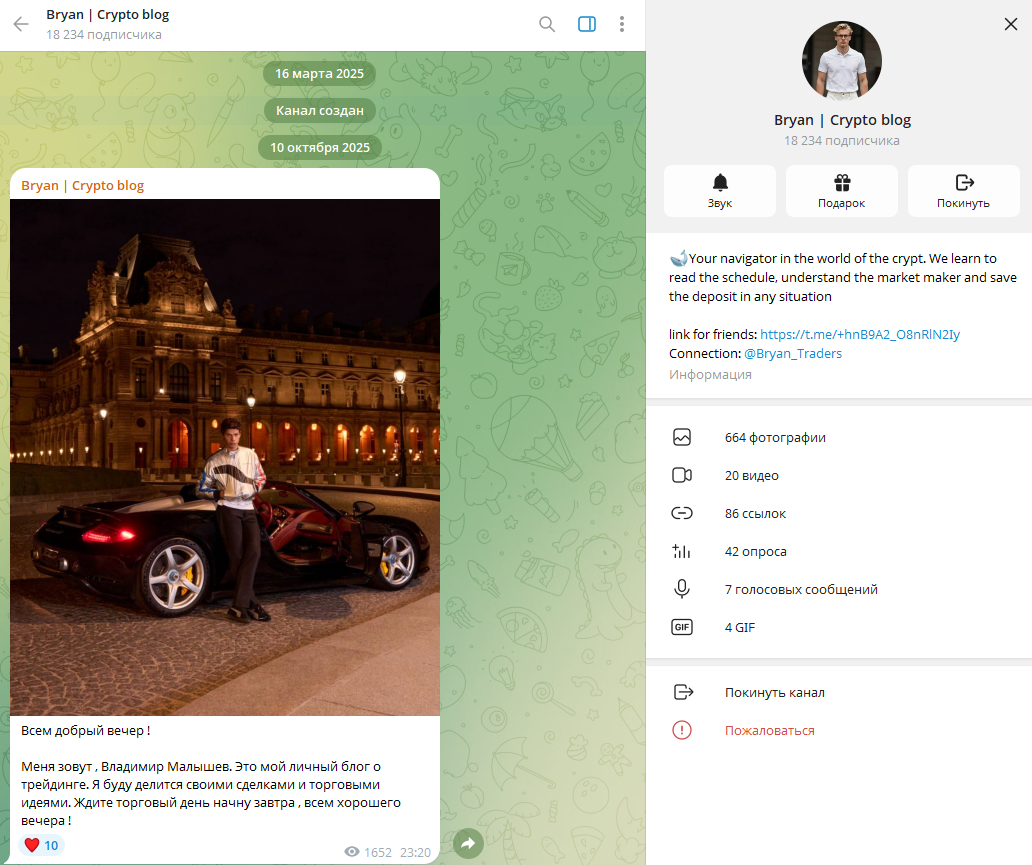Image resolution: width=1032 pixels, height=865 pixels.
Task: Open the 4 GIF section
Action: click(739, 627)
